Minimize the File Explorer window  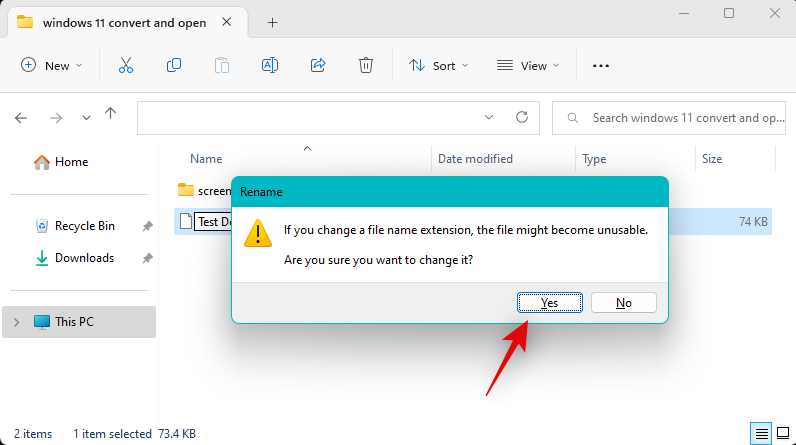click(x=684, y=13)
